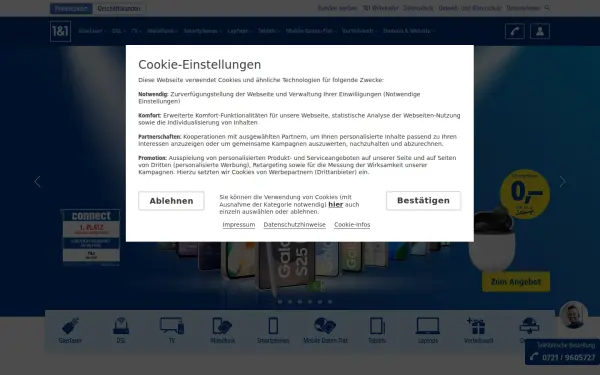Viewport: 600px width, 375px height.
Task: Open the user account icon in the header
Action: [540, 31]
